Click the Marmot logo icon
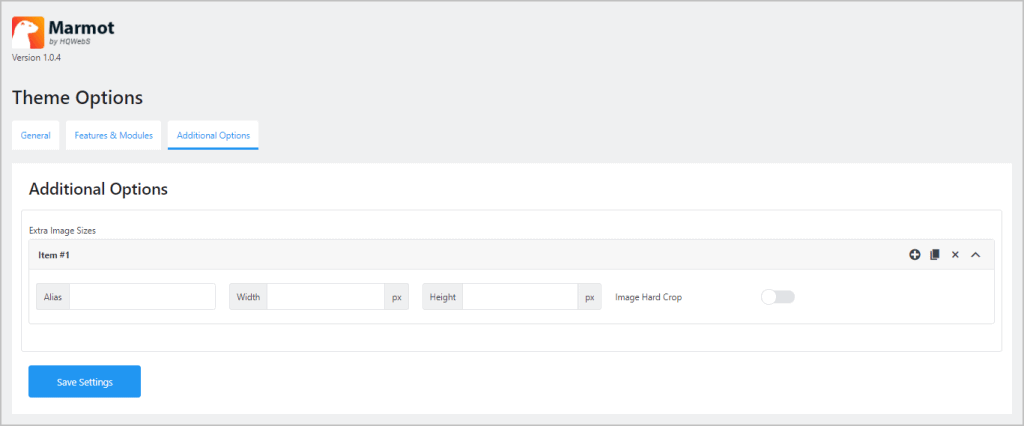The image size is (1024, 426). click(x=27, y=31)
